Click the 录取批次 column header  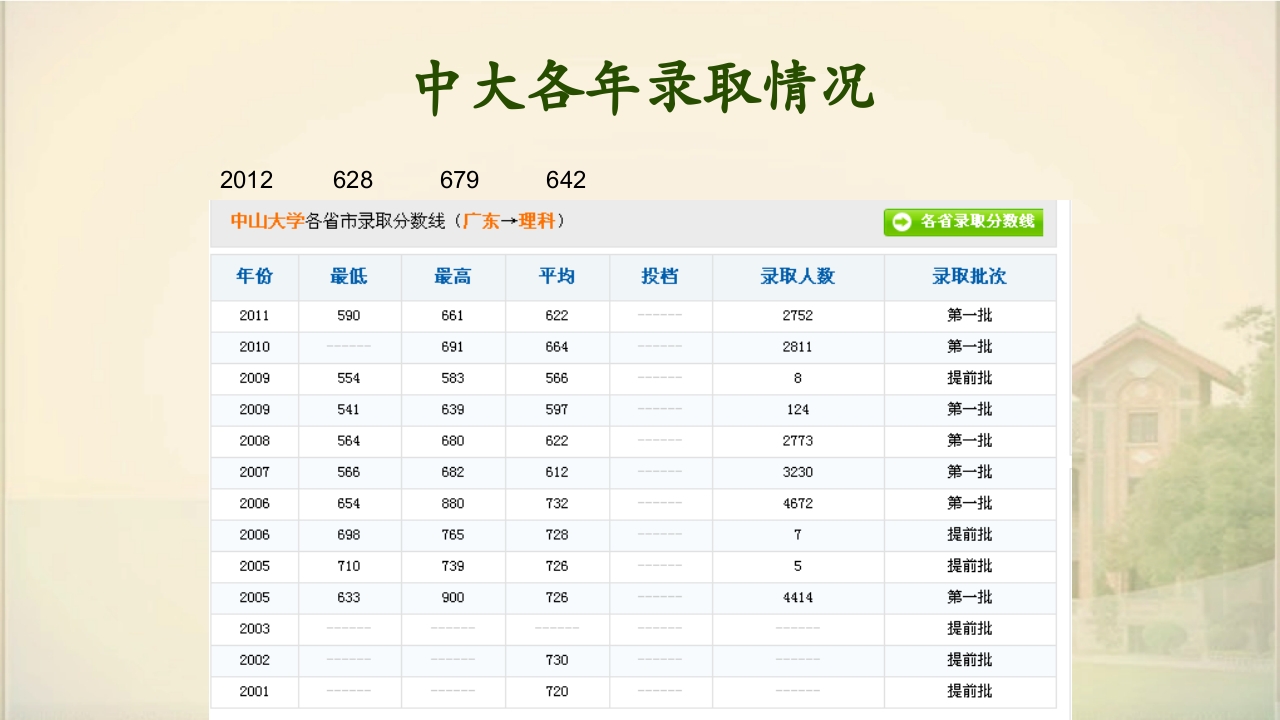click(970, 277)
